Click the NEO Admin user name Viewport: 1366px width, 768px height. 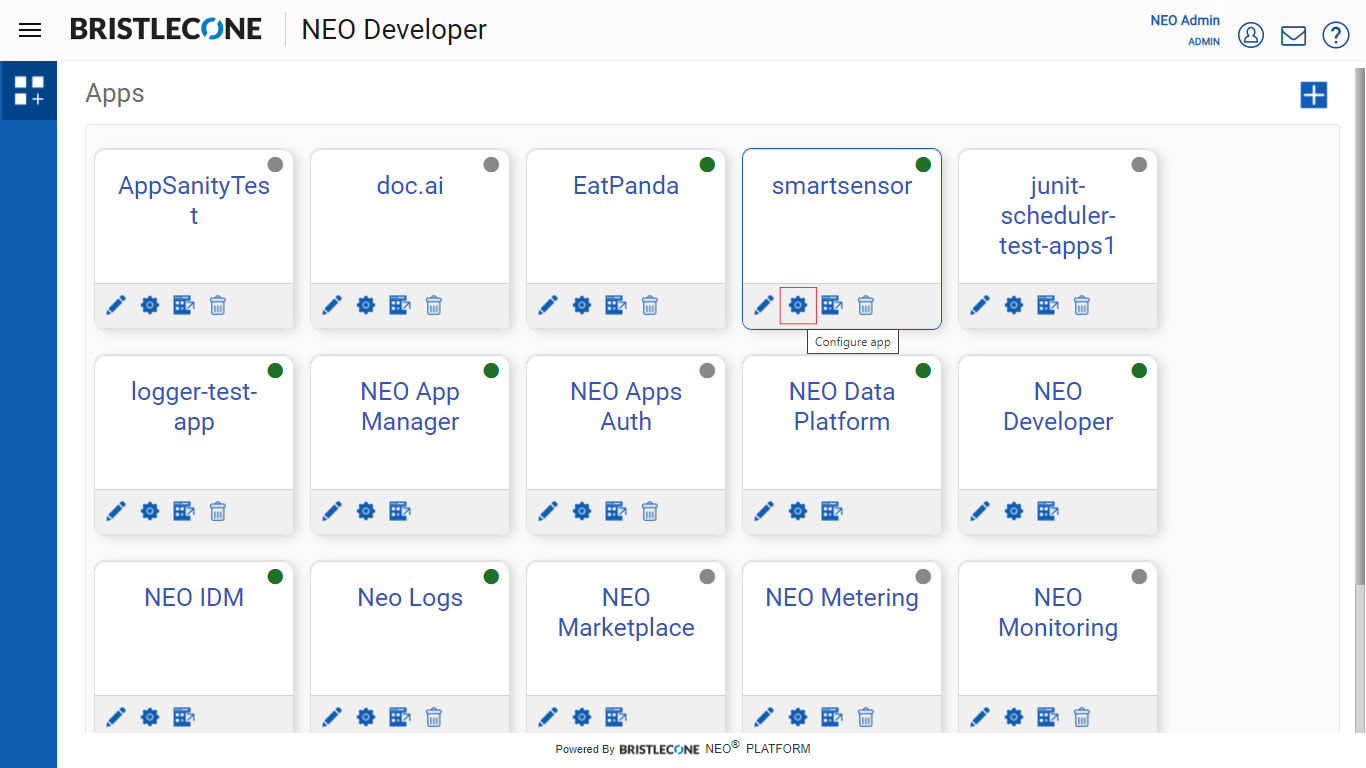1185,20
